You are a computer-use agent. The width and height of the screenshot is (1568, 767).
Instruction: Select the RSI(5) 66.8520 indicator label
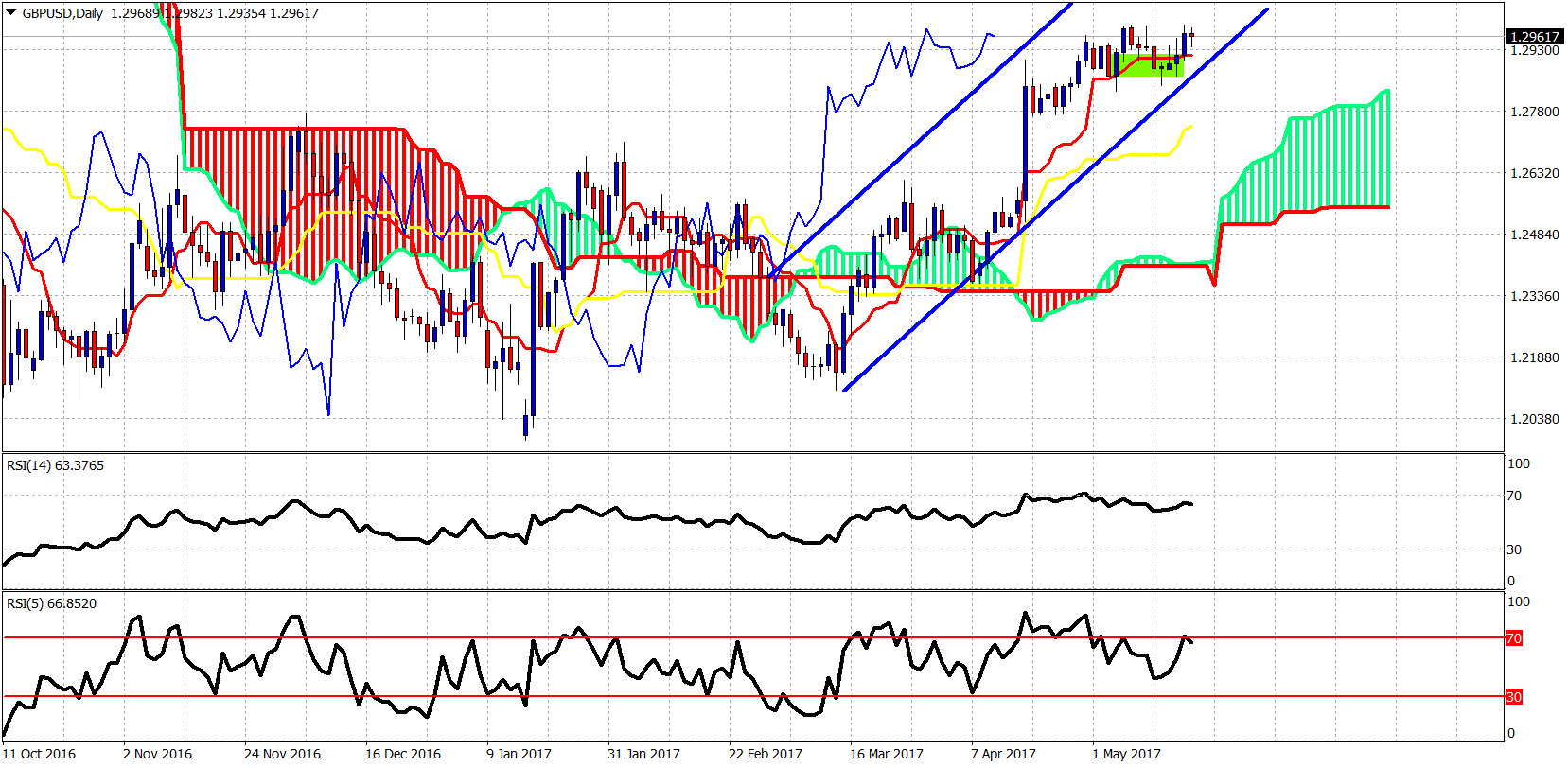tap(51, 603)
